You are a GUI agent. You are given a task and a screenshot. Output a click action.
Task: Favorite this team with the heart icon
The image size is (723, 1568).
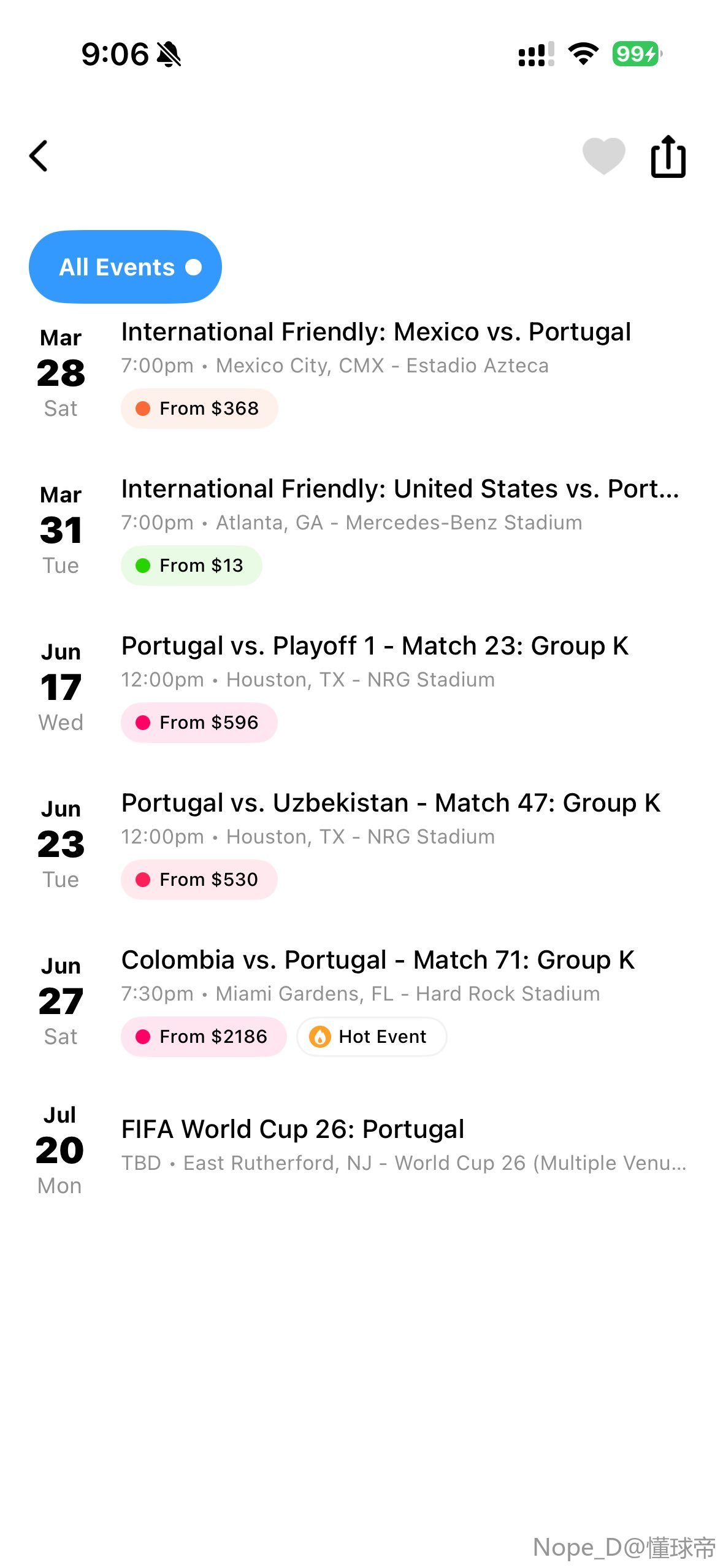click(x=603, y=156)
